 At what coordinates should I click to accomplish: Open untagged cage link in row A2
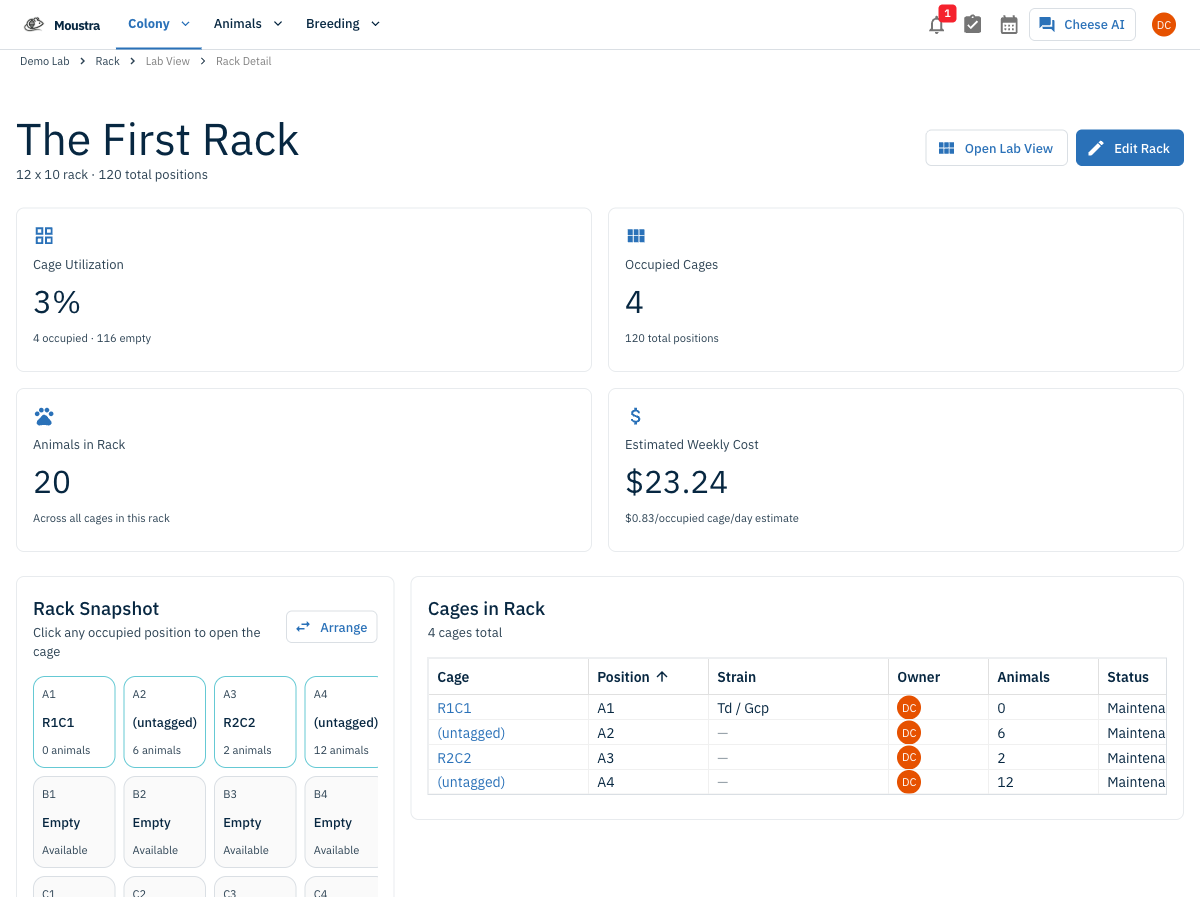tap(471, 732)
